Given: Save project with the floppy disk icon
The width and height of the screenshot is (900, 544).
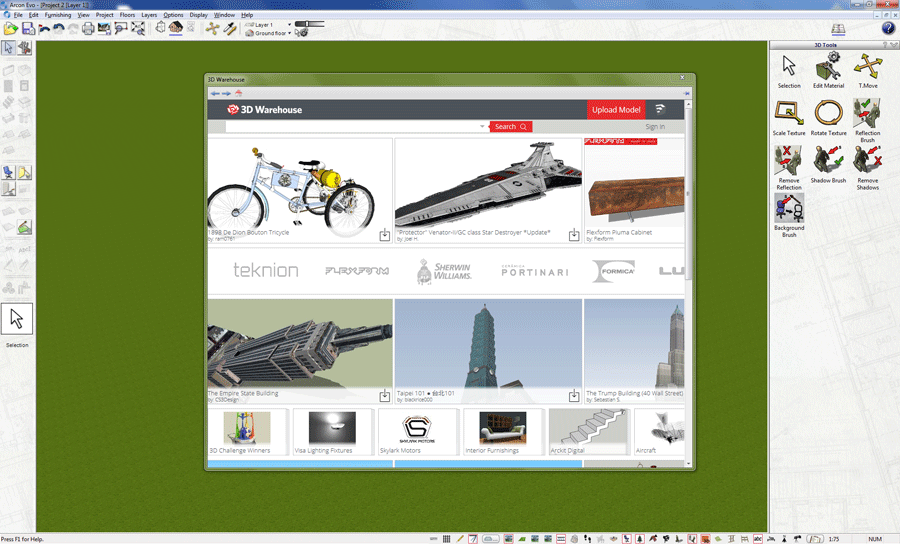Looking at the screenshot, I should click(x=28, y=28).
